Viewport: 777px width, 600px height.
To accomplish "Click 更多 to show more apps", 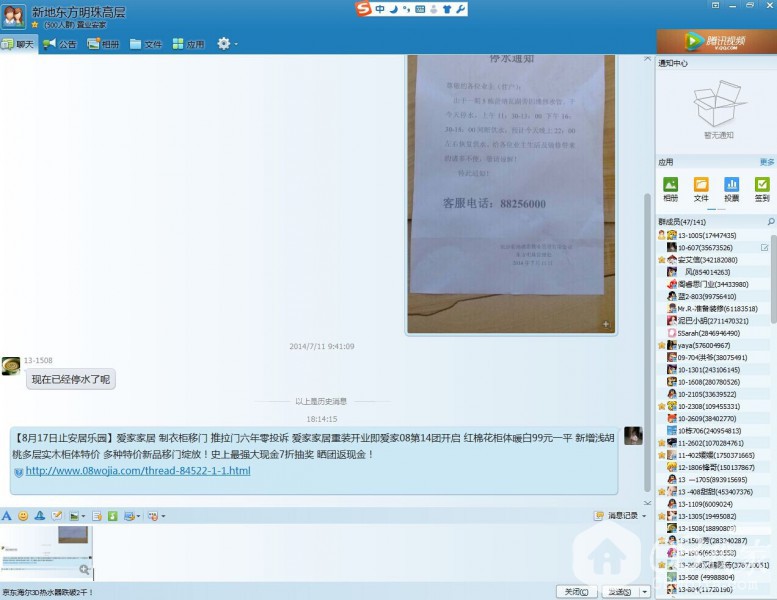I will [x=766, y=162].
